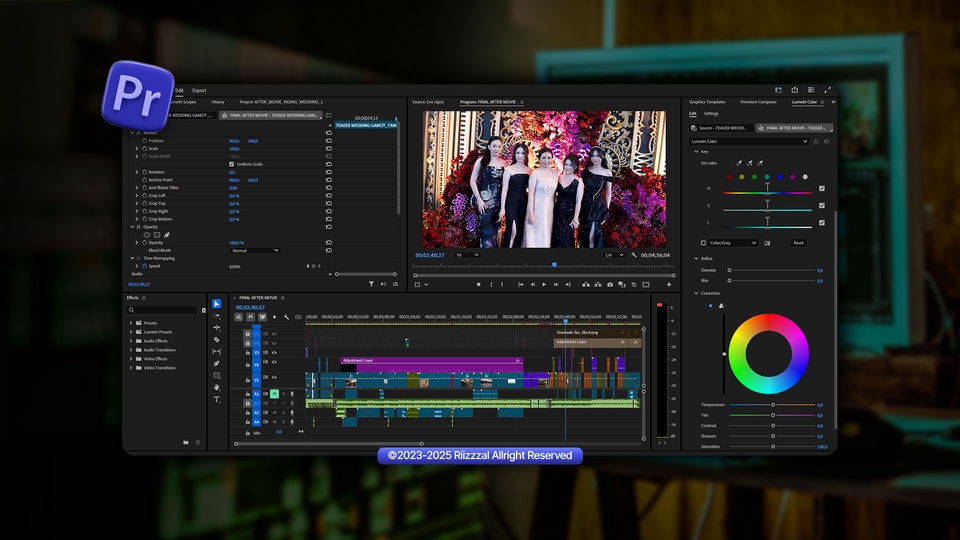Click the Lift button in Program monitor
This screenshot has height=540, width=960.
coord(586,284)
